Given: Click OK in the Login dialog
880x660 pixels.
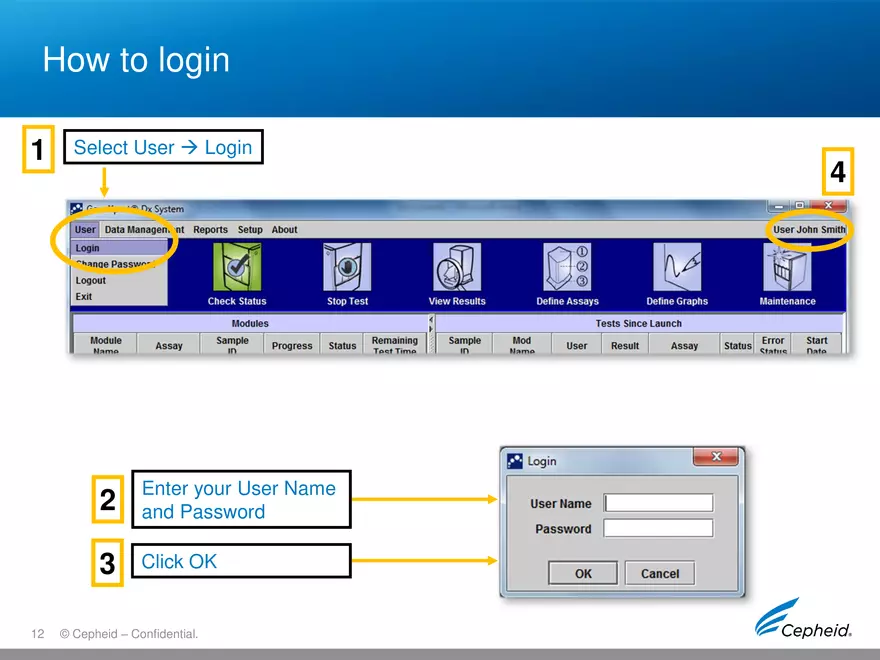Looking at the screenshot, I should (x=583, y=573).
